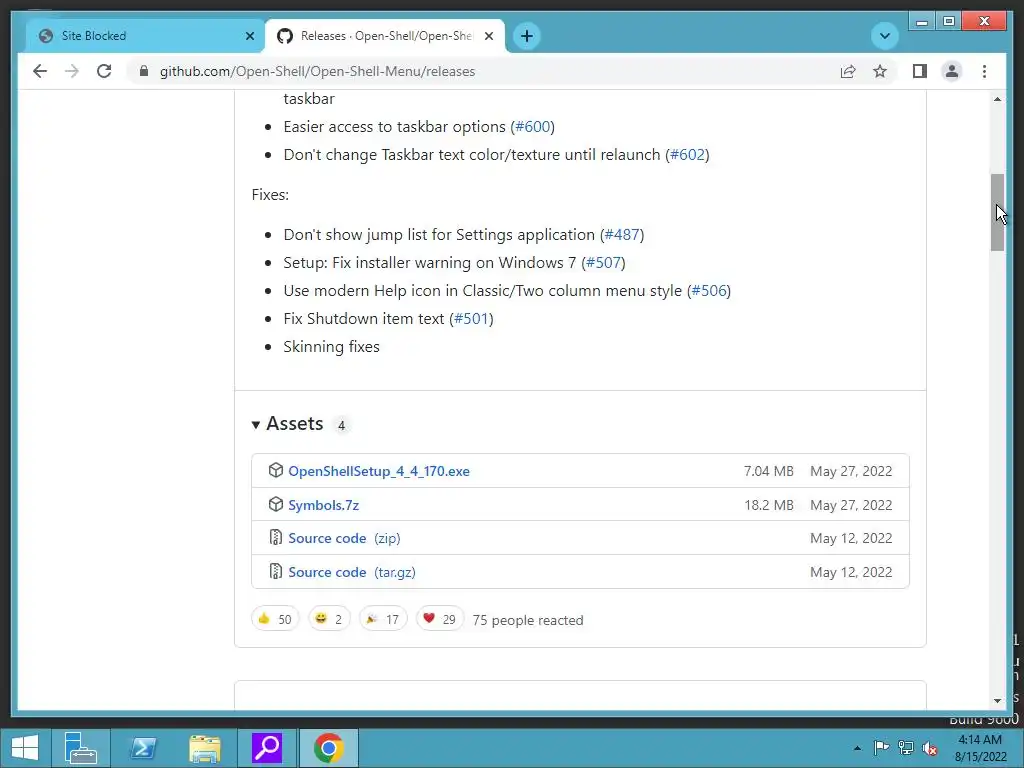Click the laugh reaction with 2

[329, 619]
